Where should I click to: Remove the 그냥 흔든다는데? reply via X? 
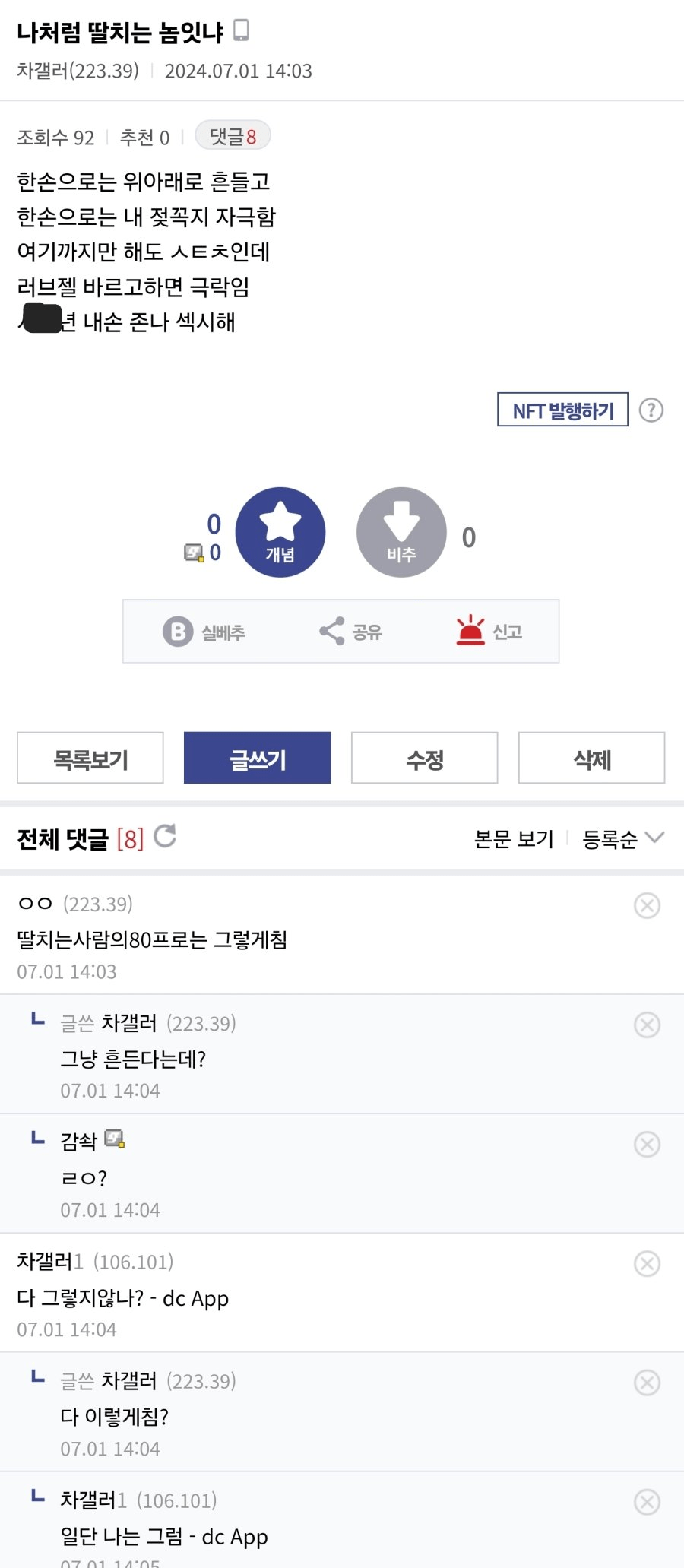click(647, 1025)
